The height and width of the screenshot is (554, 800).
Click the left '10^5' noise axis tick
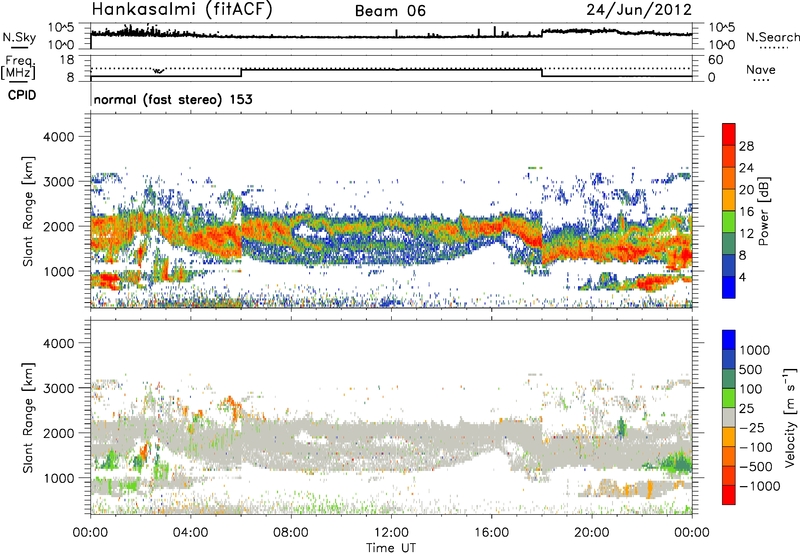(x=61, y=28)
